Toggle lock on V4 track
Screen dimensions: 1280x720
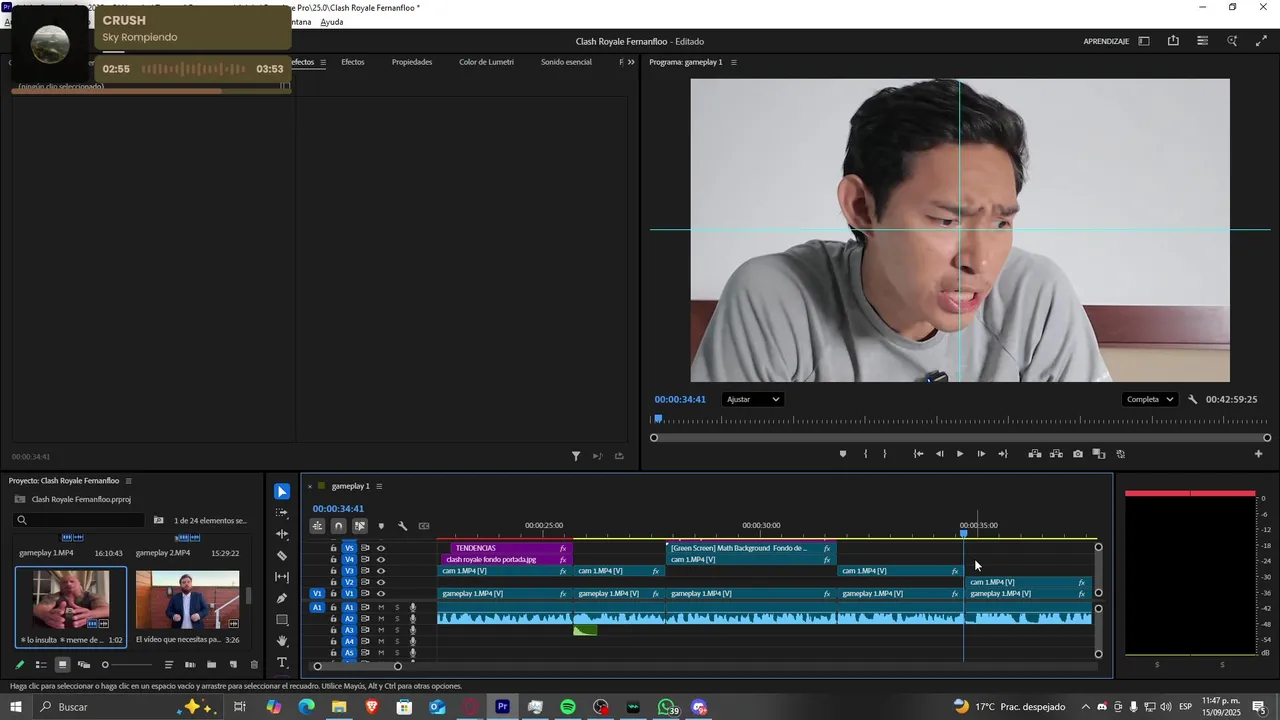click(333, 560)
